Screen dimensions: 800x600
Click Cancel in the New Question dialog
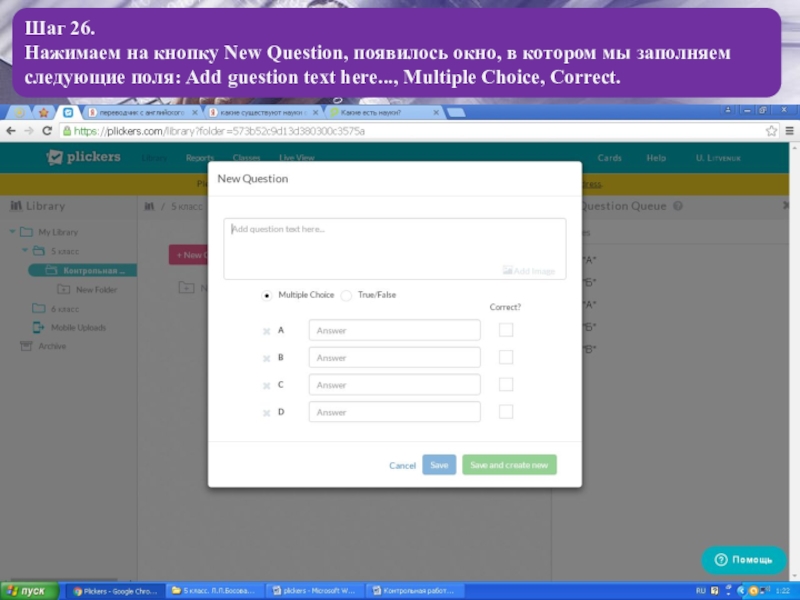(402, 465)
